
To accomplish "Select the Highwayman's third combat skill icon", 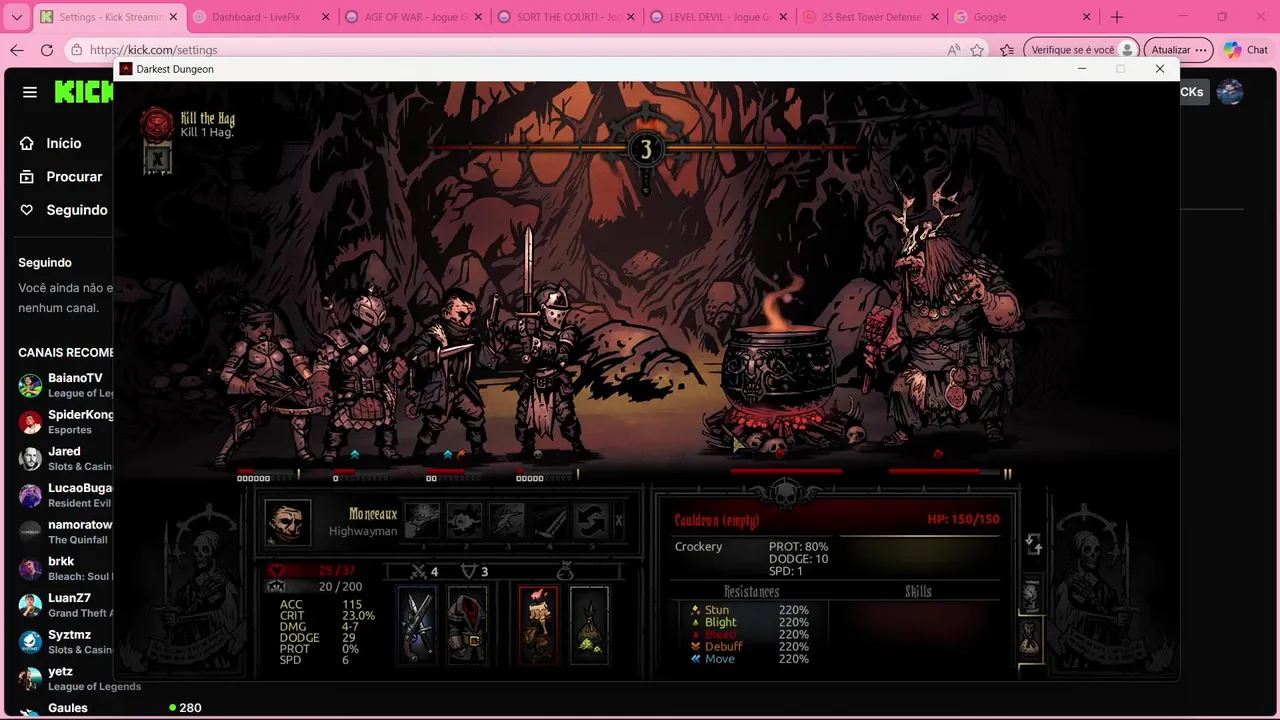I will coord(507,520).
